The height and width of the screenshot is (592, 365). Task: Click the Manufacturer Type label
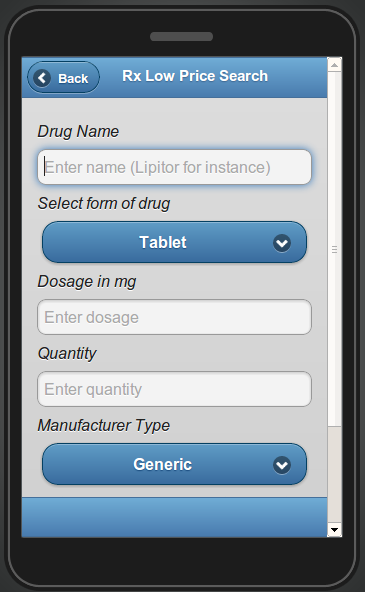[103, 426]
